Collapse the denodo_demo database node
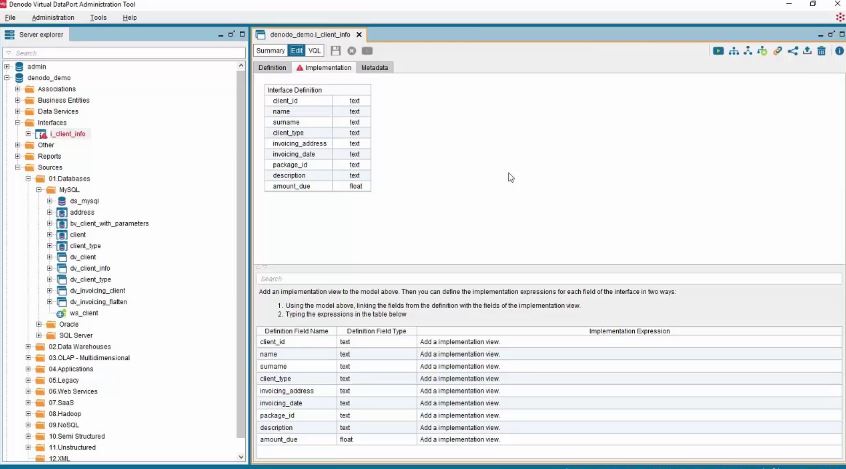Image resolution: width=846 pixels, height=469 pixels. [x=7, y=78]
